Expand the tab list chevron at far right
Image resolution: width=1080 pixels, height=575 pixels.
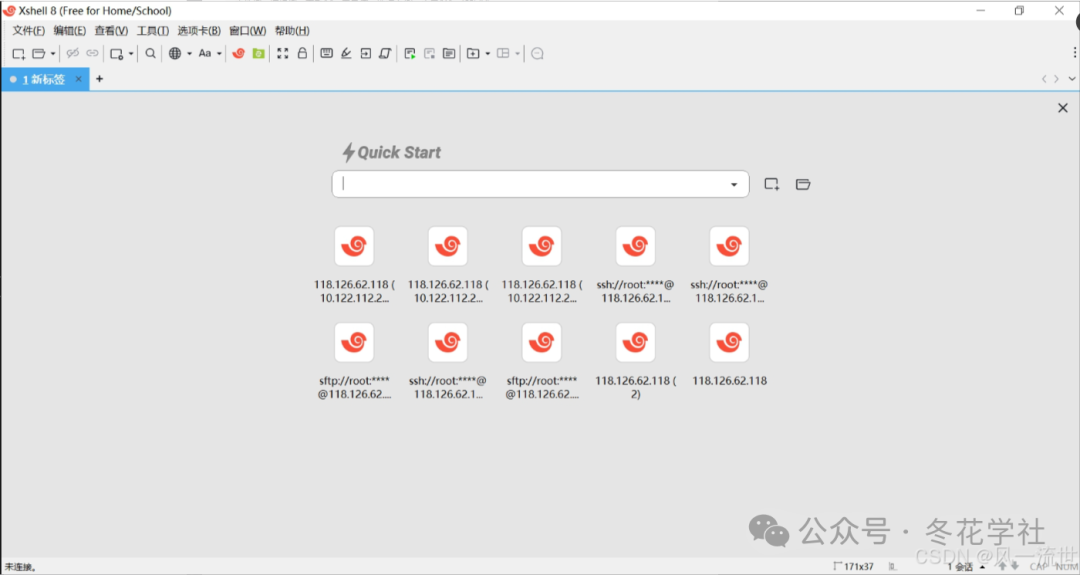coord(1072,79)
